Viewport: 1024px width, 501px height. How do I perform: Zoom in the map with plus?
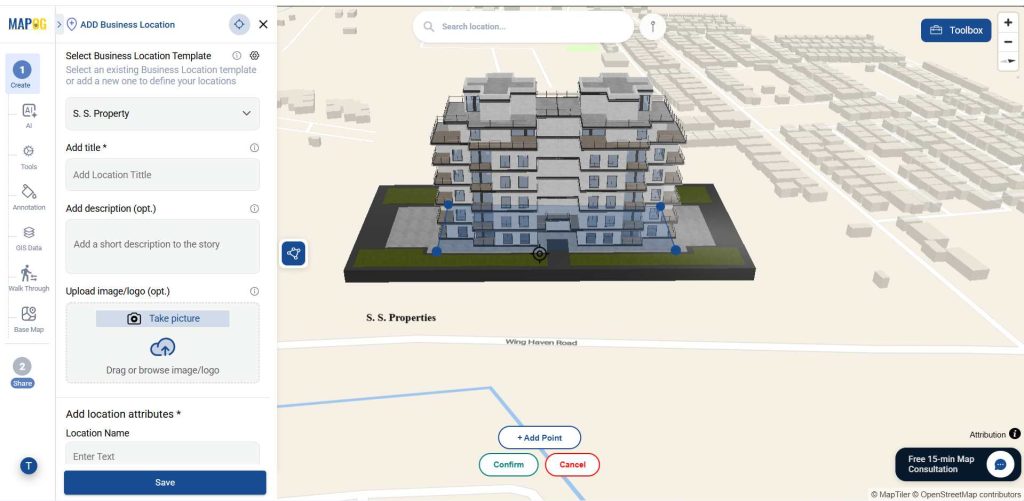tap(1008, 22)
